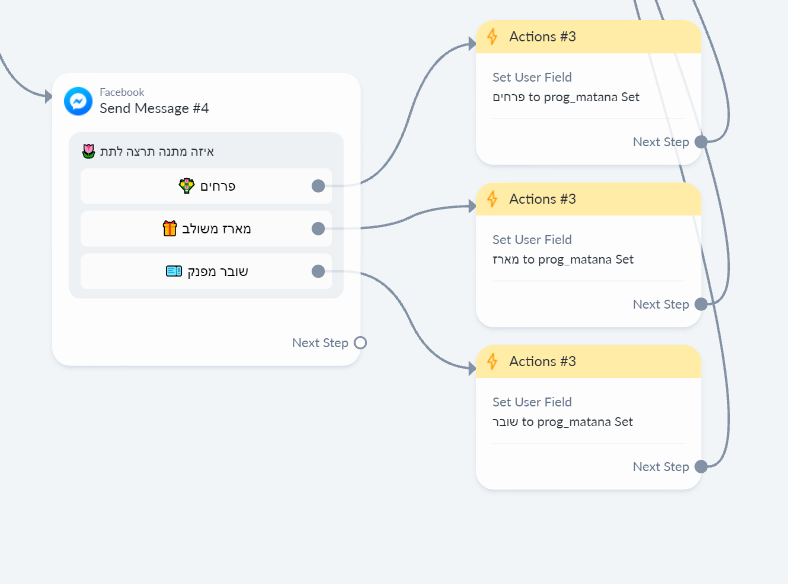Open the Send Message #4 node title

[154, 108]
